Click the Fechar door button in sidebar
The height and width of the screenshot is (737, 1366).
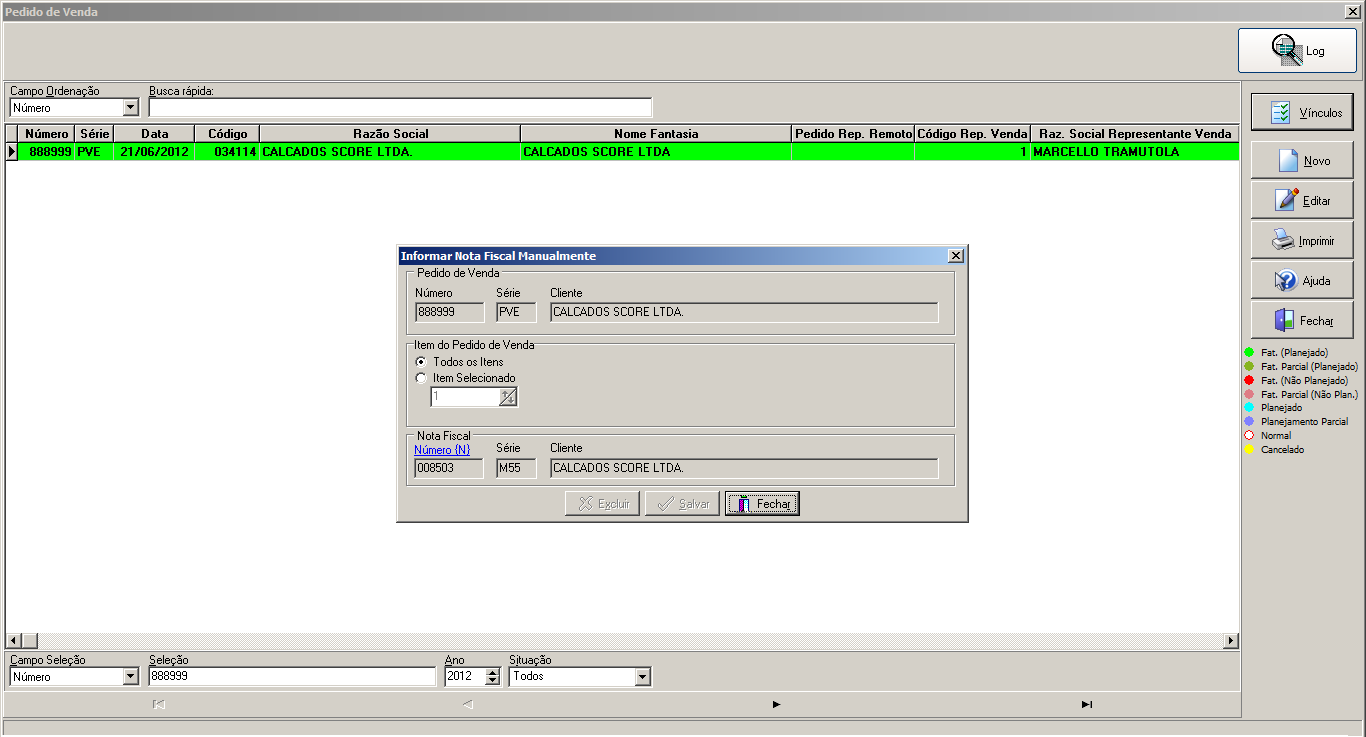1302,320
